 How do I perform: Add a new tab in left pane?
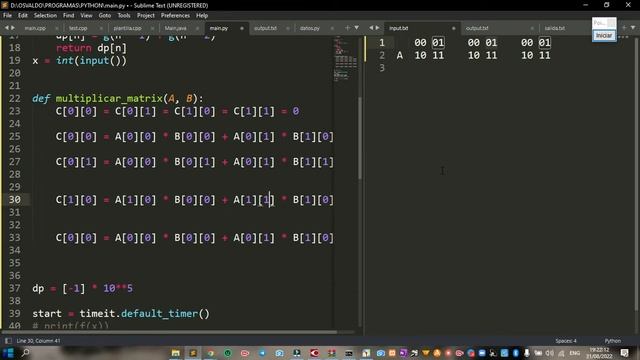click(x=347, y=28)
